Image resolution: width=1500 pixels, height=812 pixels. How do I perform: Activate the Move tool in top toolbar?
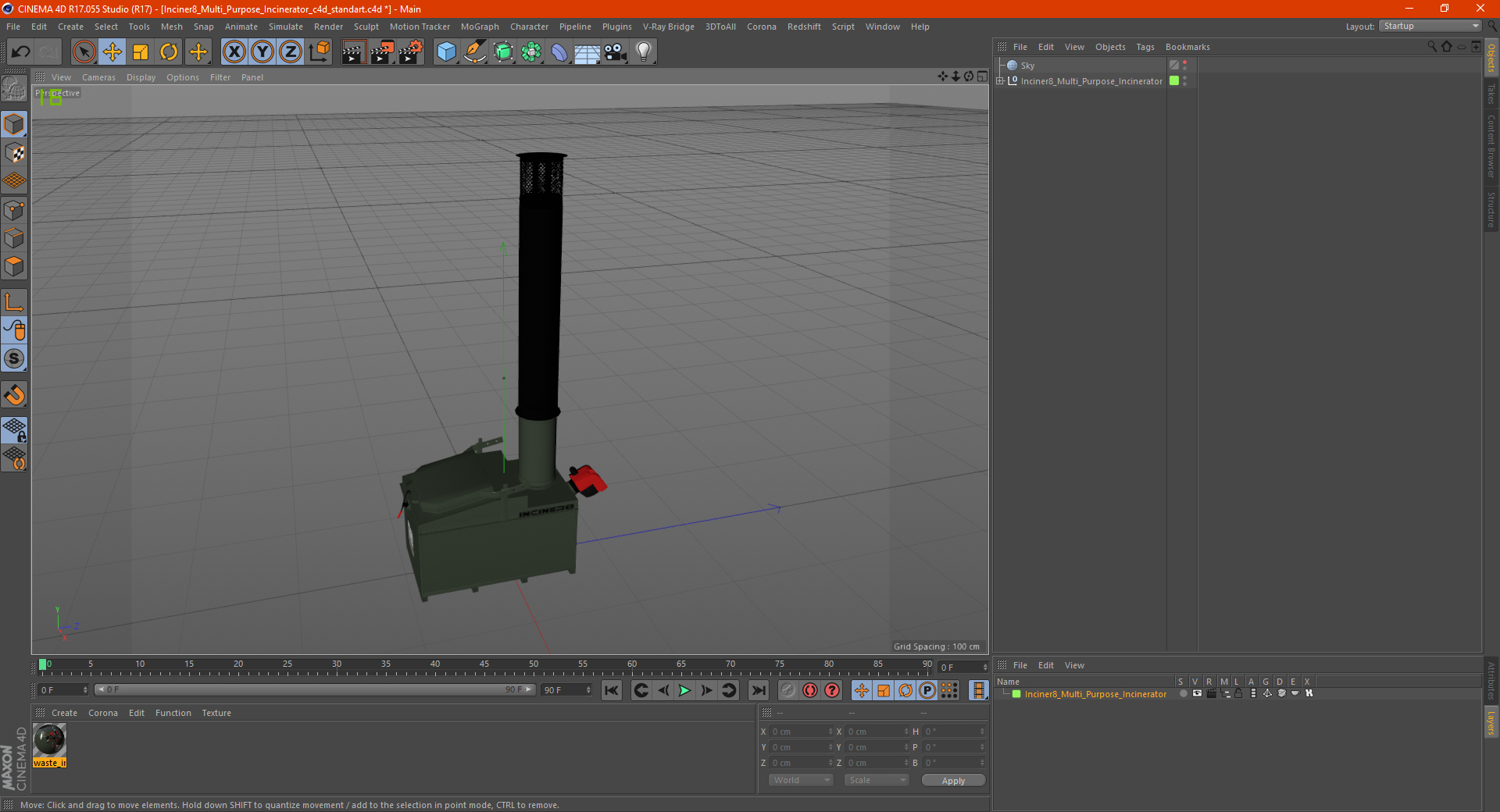click(112, 52)
